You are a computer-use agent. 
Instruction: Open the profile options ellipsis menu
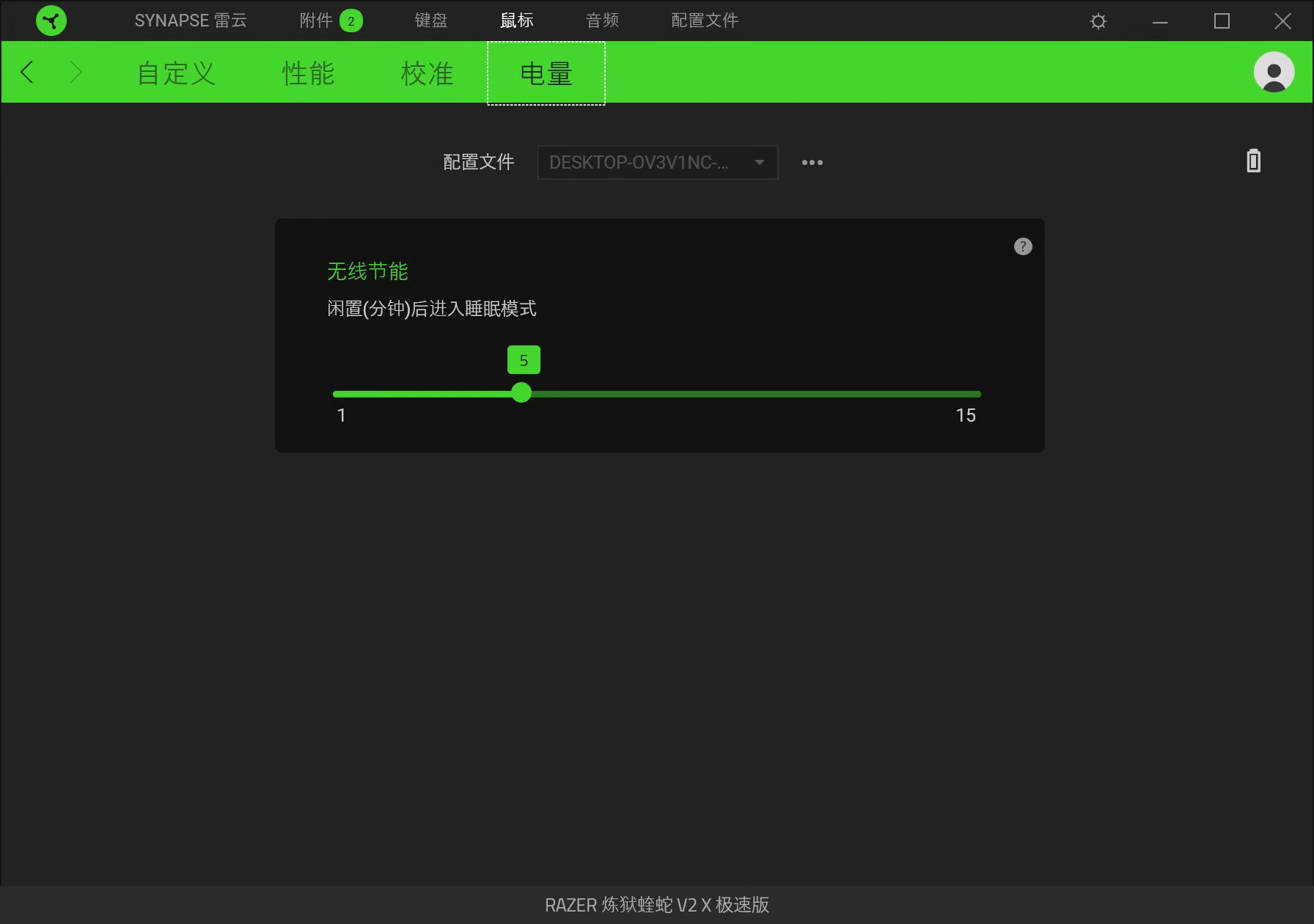pyautogui.click(x=812, y=162)
